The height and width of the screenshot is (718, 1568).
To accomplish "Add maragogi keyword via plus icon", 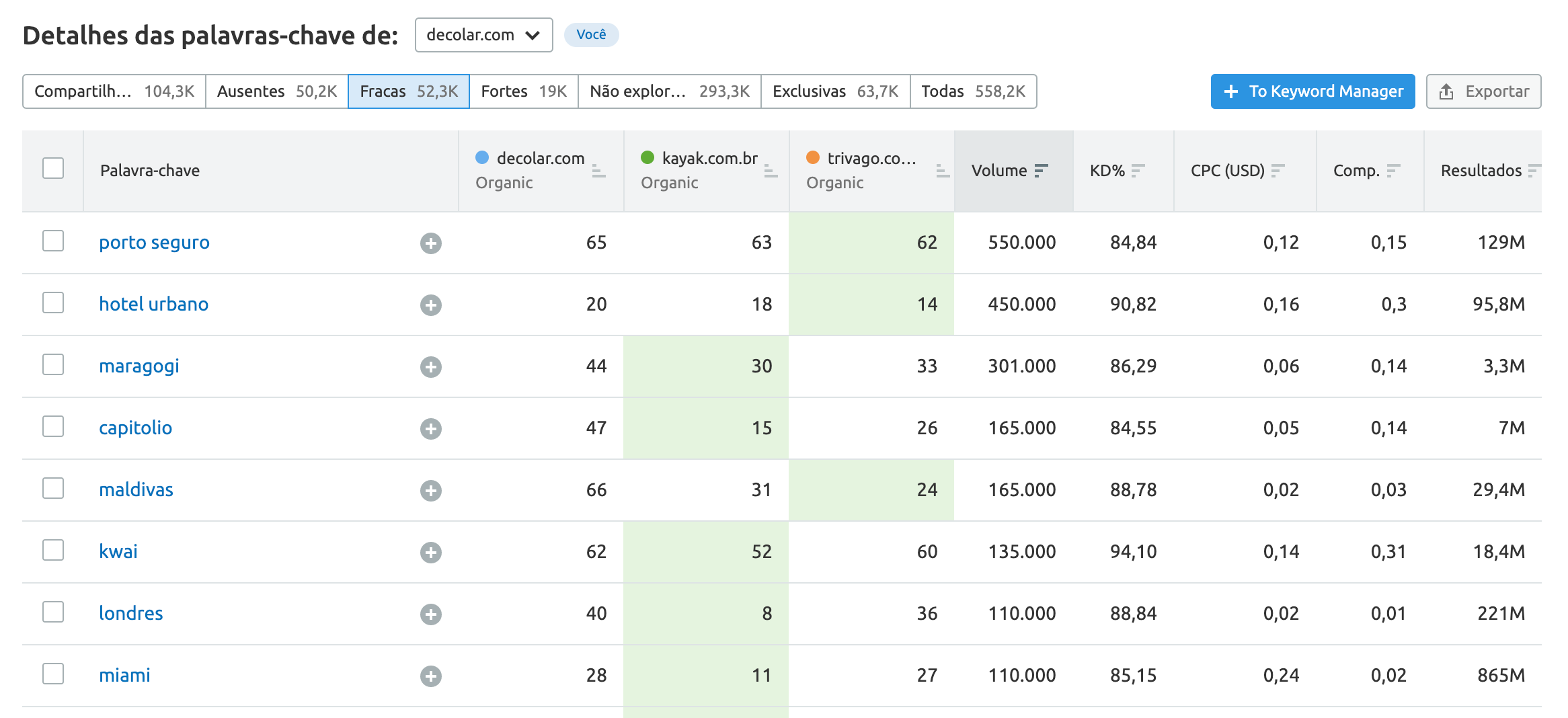I will 431,367.
